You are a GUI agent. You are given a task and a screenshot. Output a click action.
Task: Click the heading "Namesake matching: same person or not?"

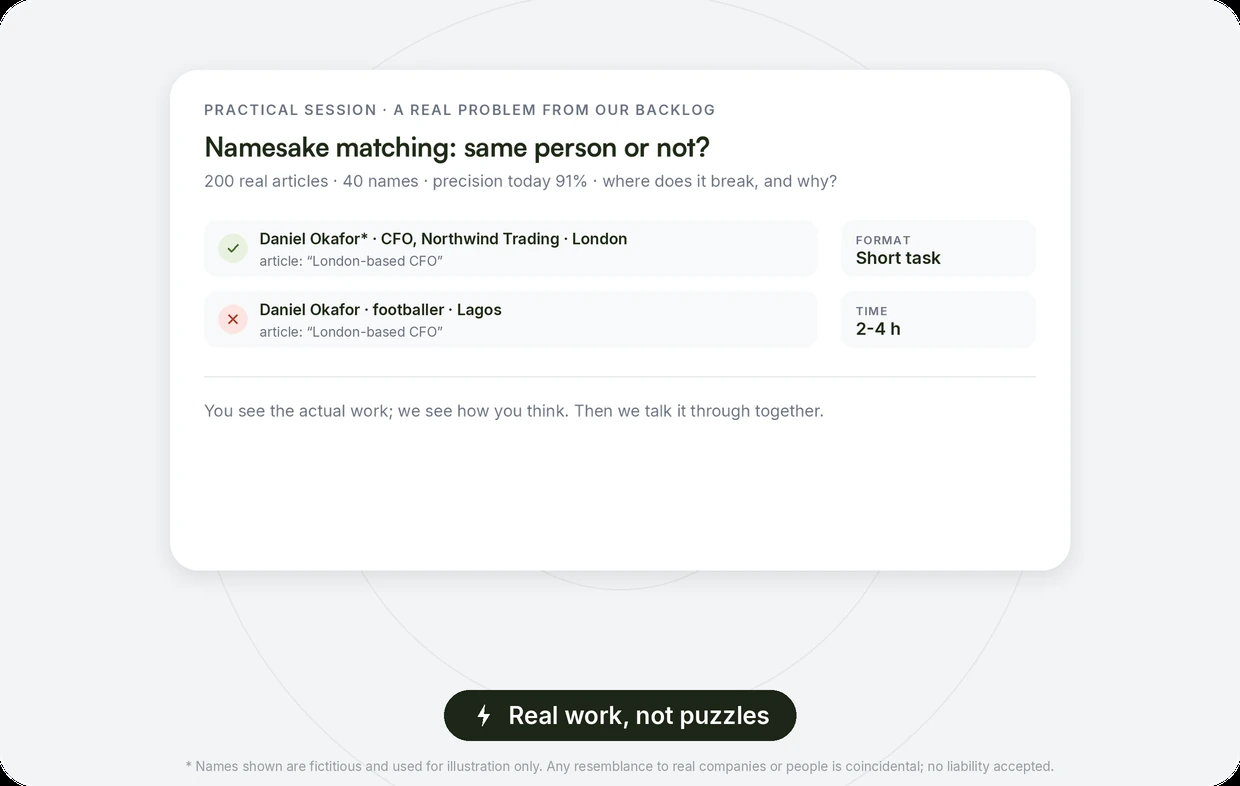457,147
